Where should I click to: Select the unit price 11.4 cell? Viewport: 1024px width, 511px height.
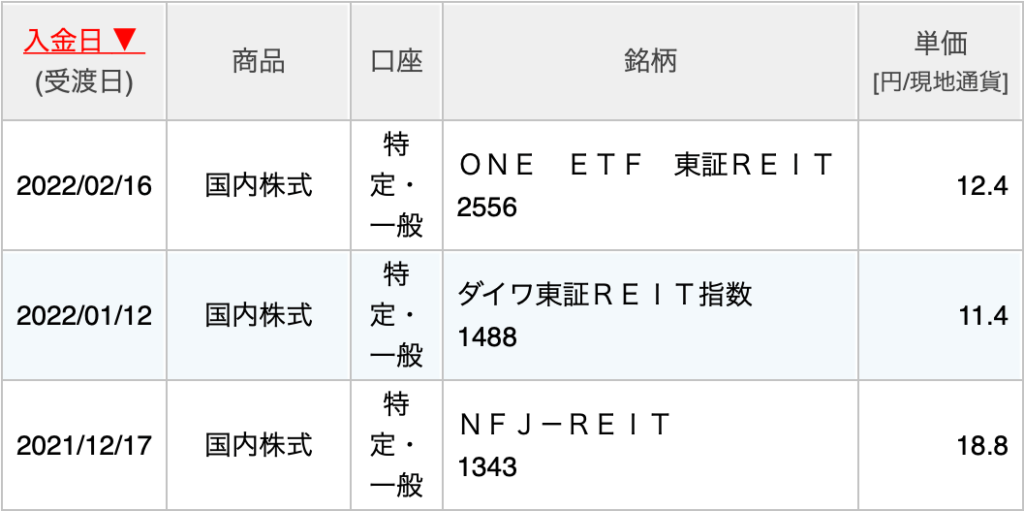(940, 315)
